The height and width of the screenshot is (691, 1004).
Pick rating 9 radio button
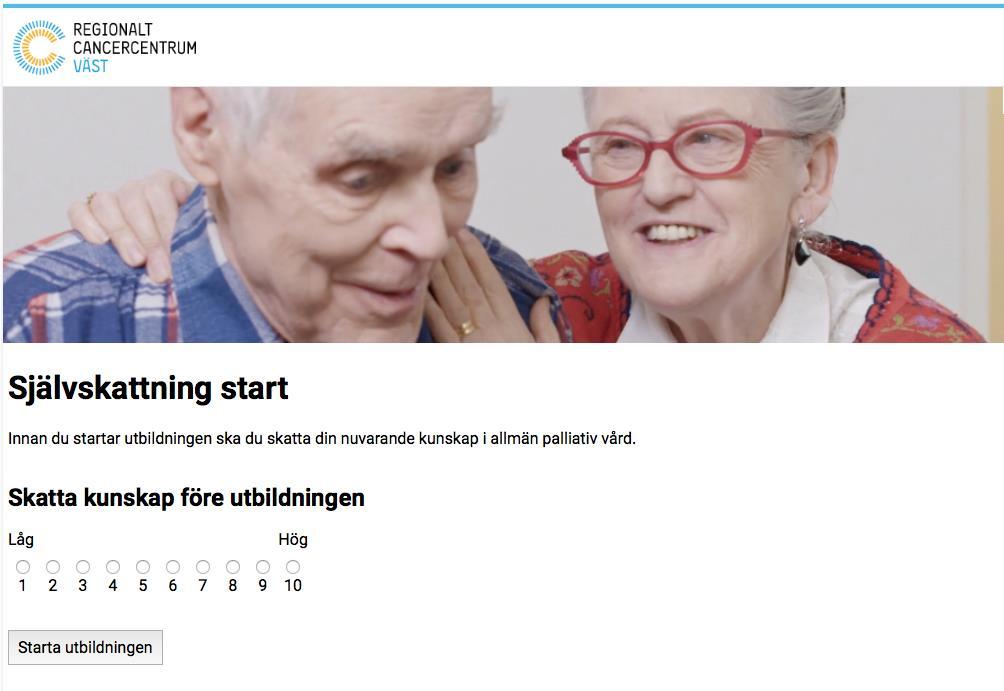click(263, 567)
